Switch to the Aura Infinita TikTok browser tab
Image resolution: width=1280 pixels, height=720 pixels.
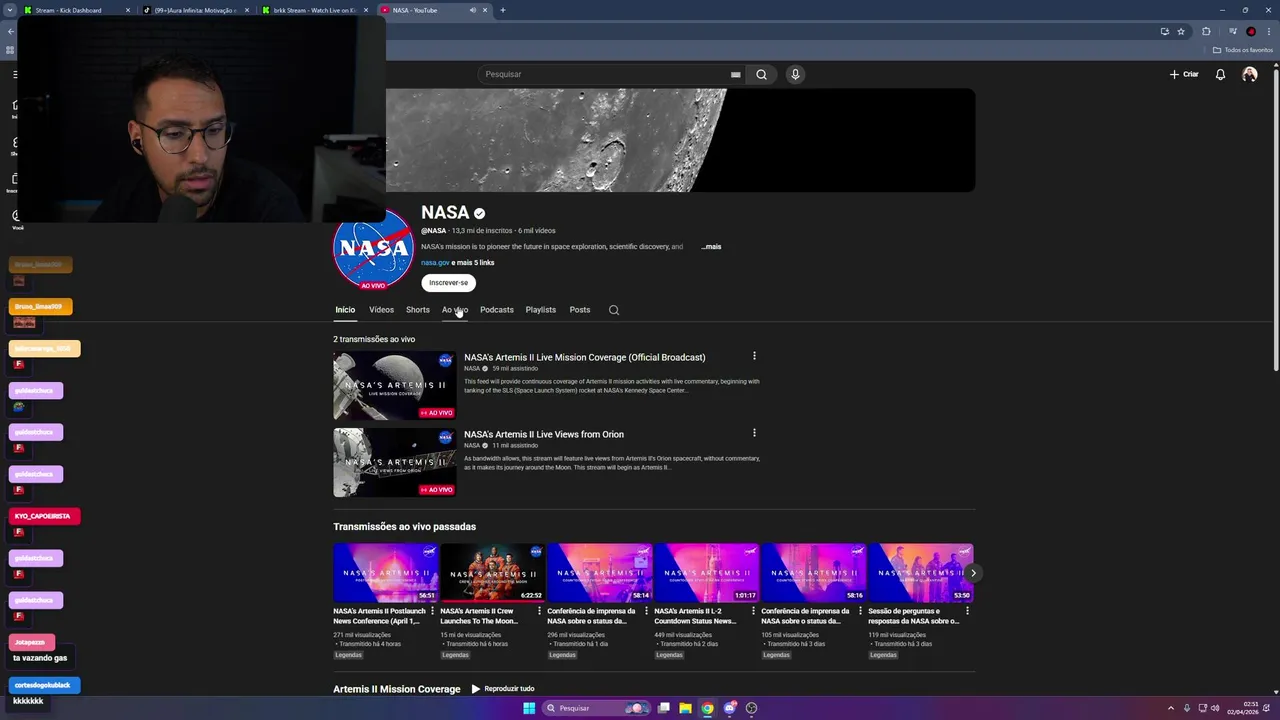[196, 10]
